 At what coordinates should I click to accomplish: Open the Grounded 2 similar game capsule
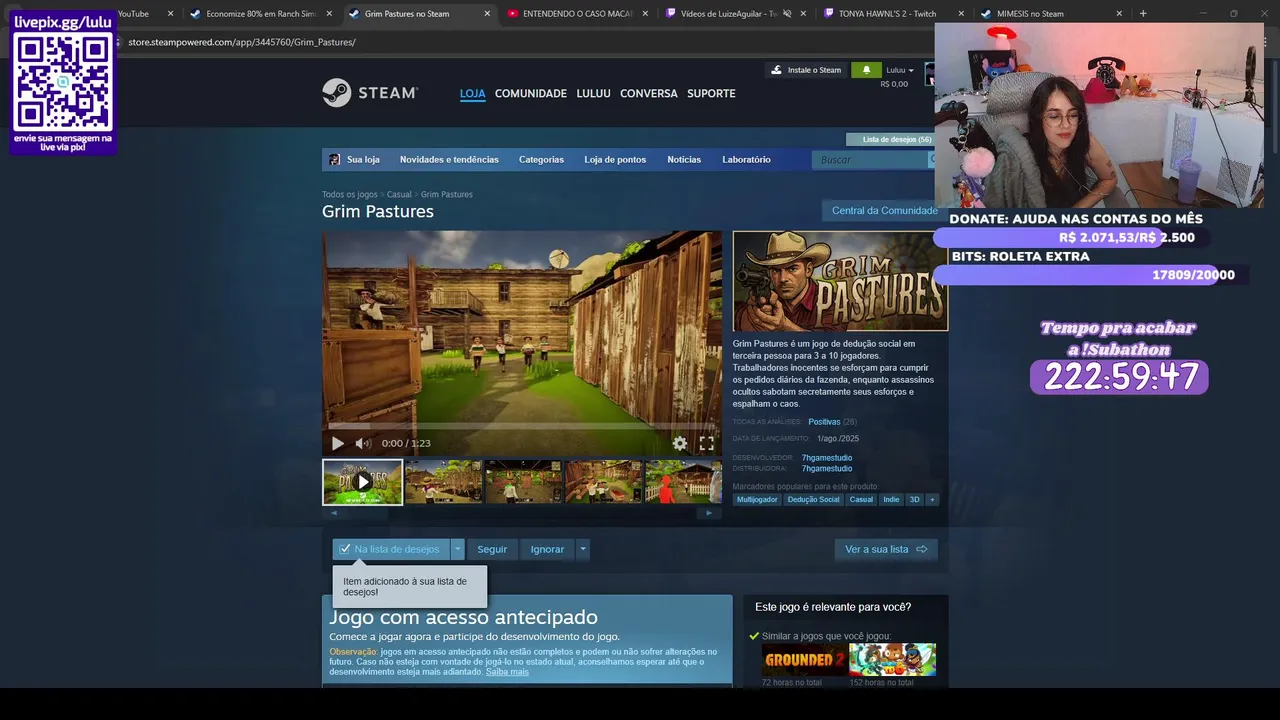click(804, 659)
